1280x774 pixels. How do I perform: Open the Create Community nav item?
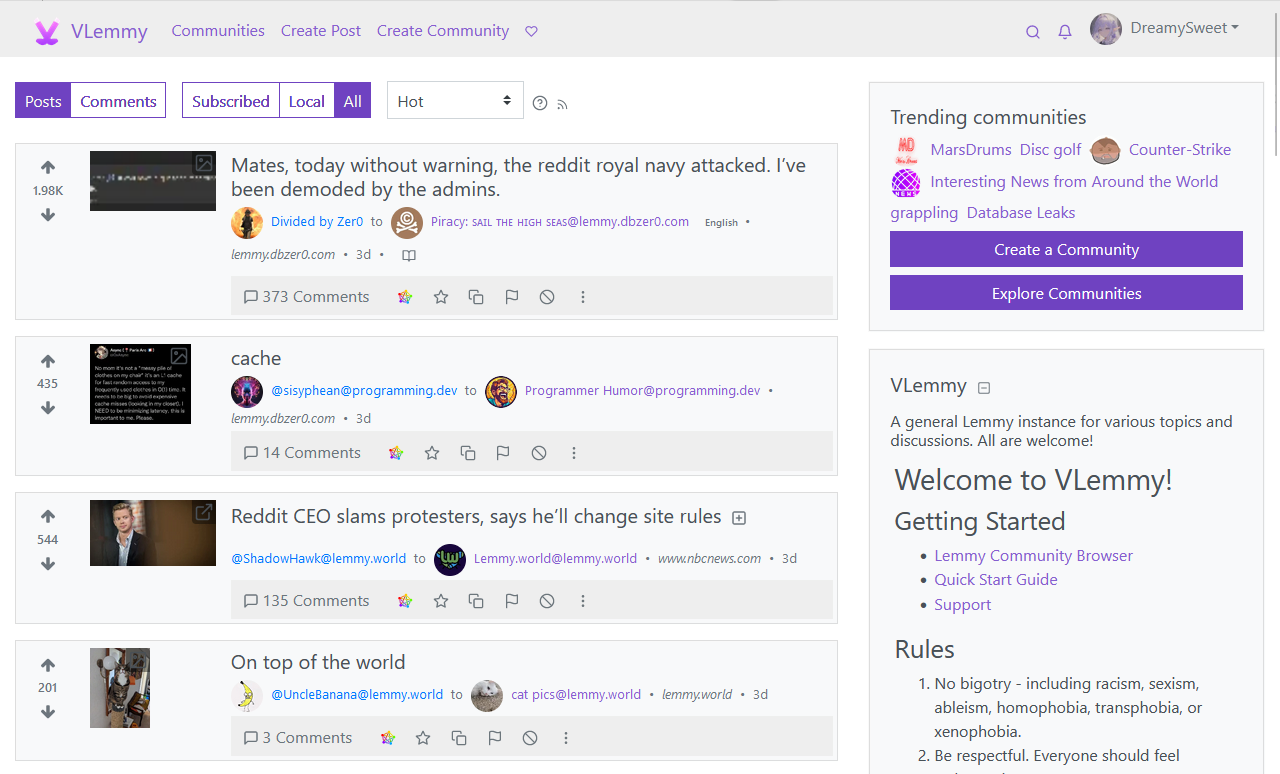tap(443, 31)
